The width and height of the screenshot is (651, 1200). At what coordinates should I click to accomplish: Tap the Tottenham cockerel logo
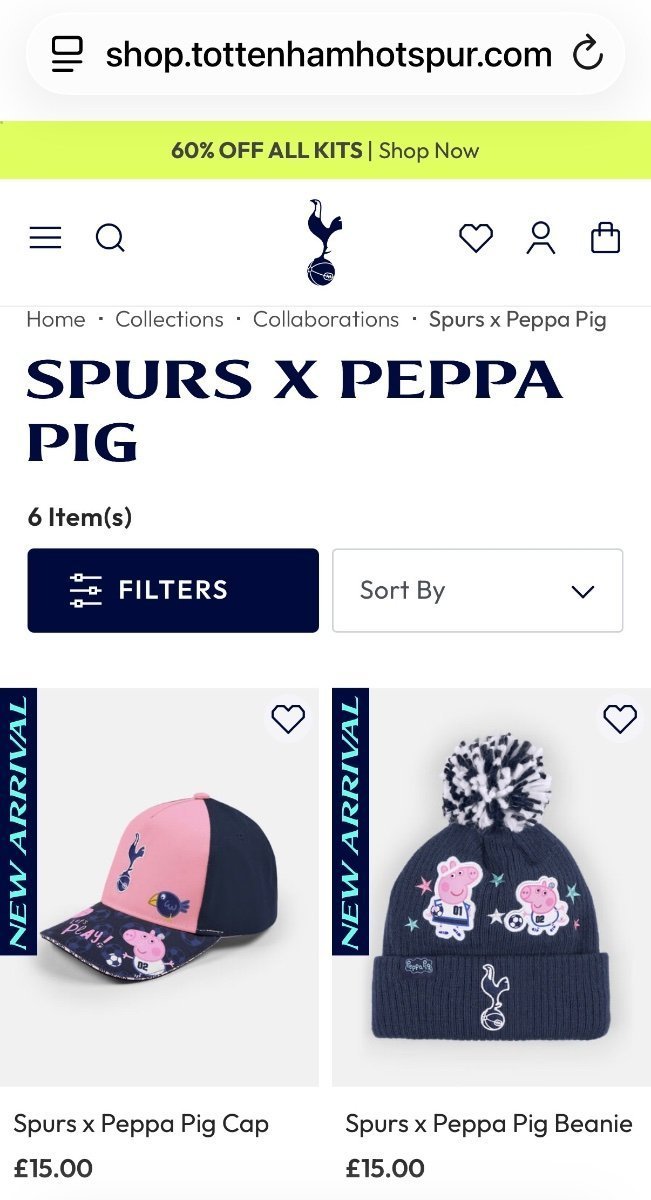point(324,241)
